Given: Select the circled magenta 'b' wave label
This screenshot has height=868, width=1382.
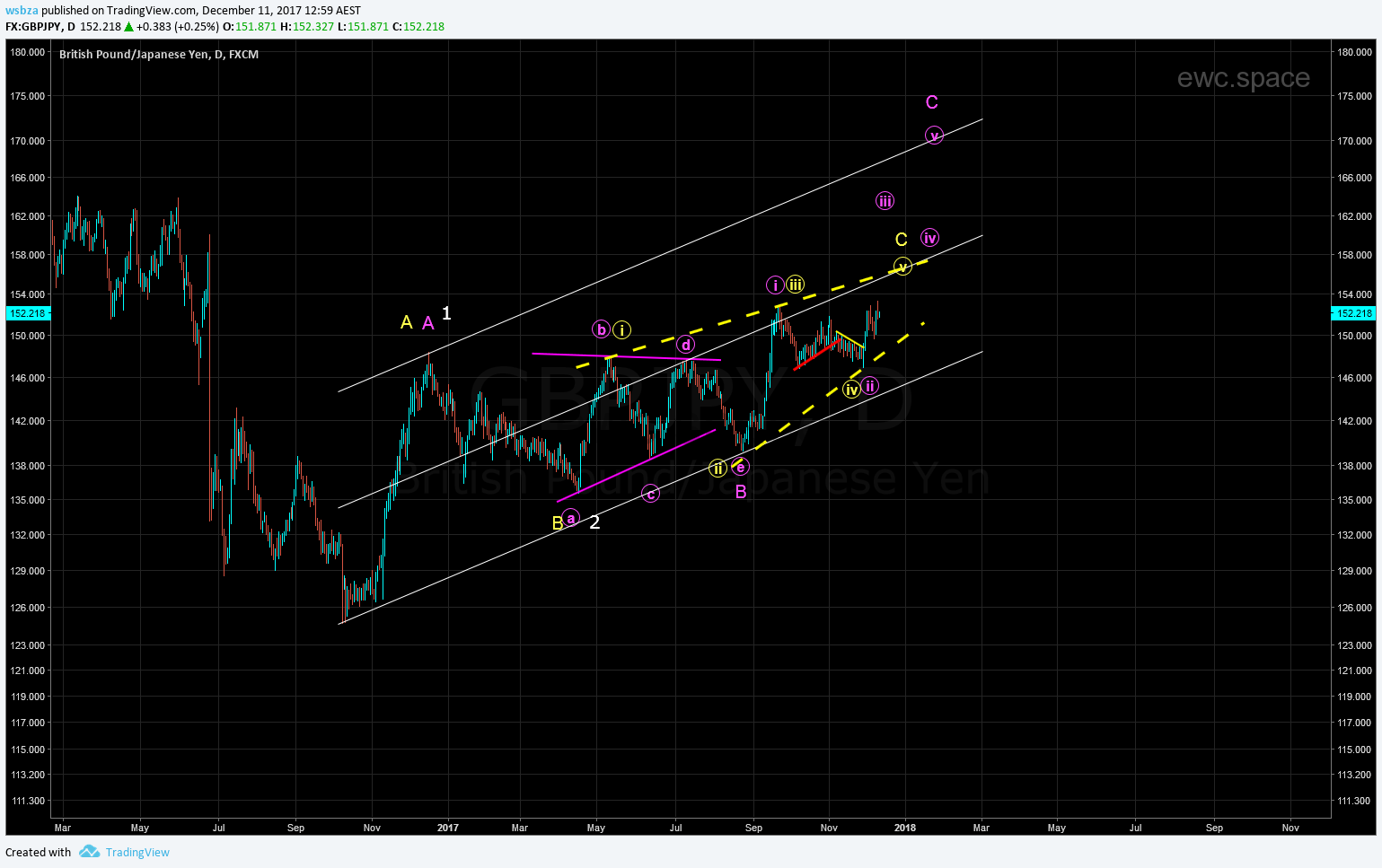Looking at the screenshot, I should 601,329.
